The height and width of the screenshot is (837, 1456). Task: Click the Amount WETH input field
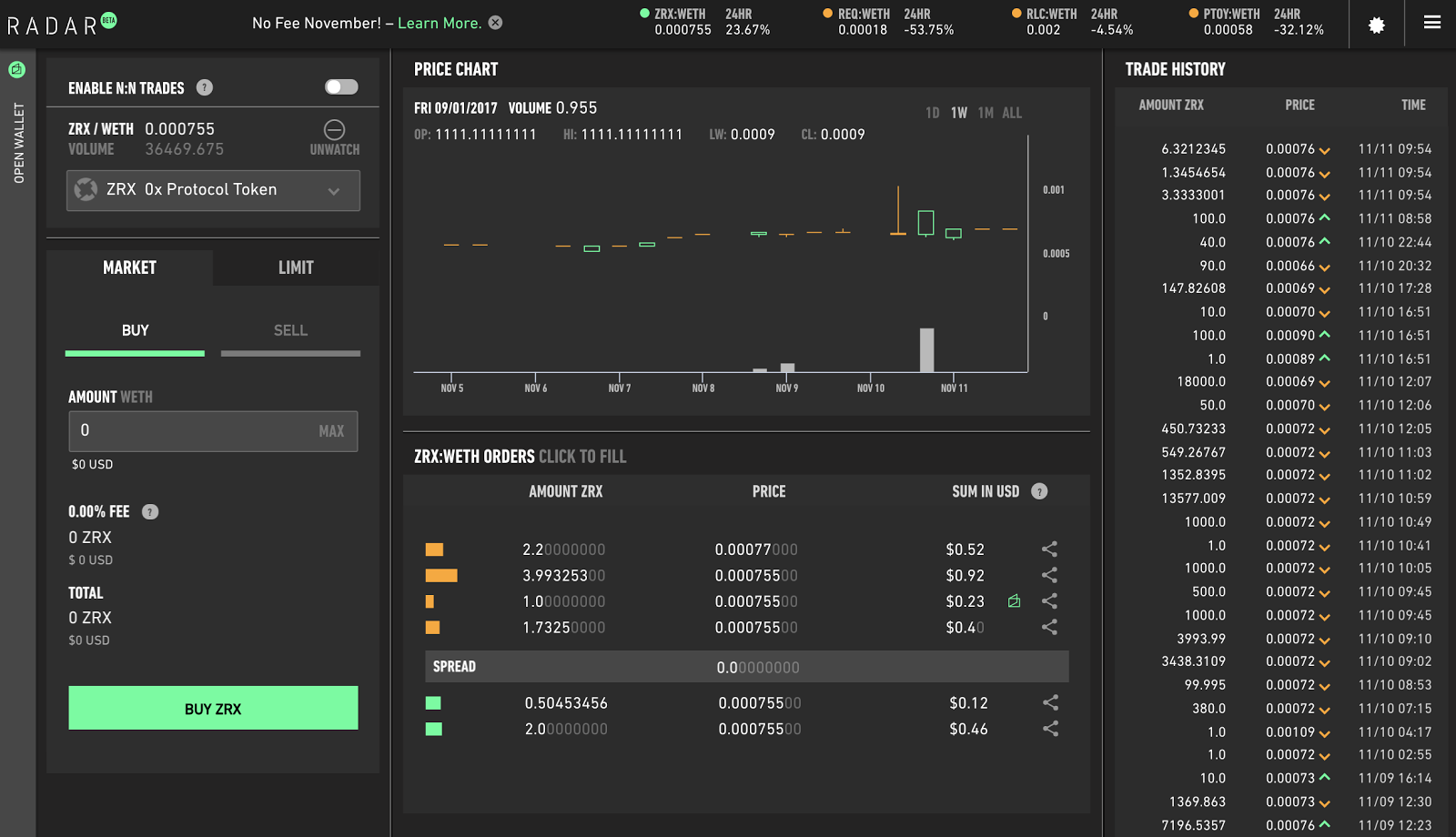213,431
